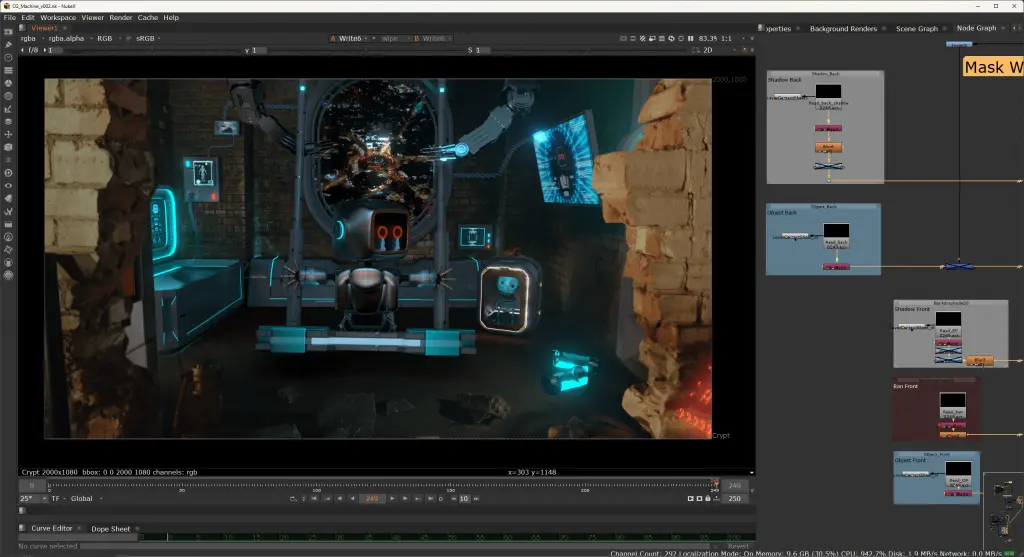Open the Render menu
The image size is (1024, 557).
120,18
